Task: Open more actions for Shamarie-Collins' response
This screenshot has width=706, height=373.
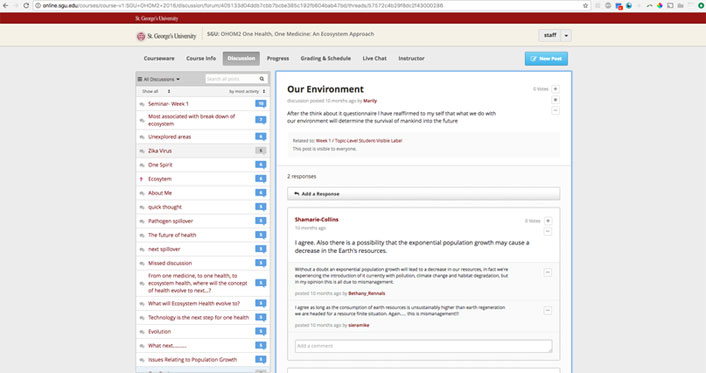Action: (x=548, y=232)
